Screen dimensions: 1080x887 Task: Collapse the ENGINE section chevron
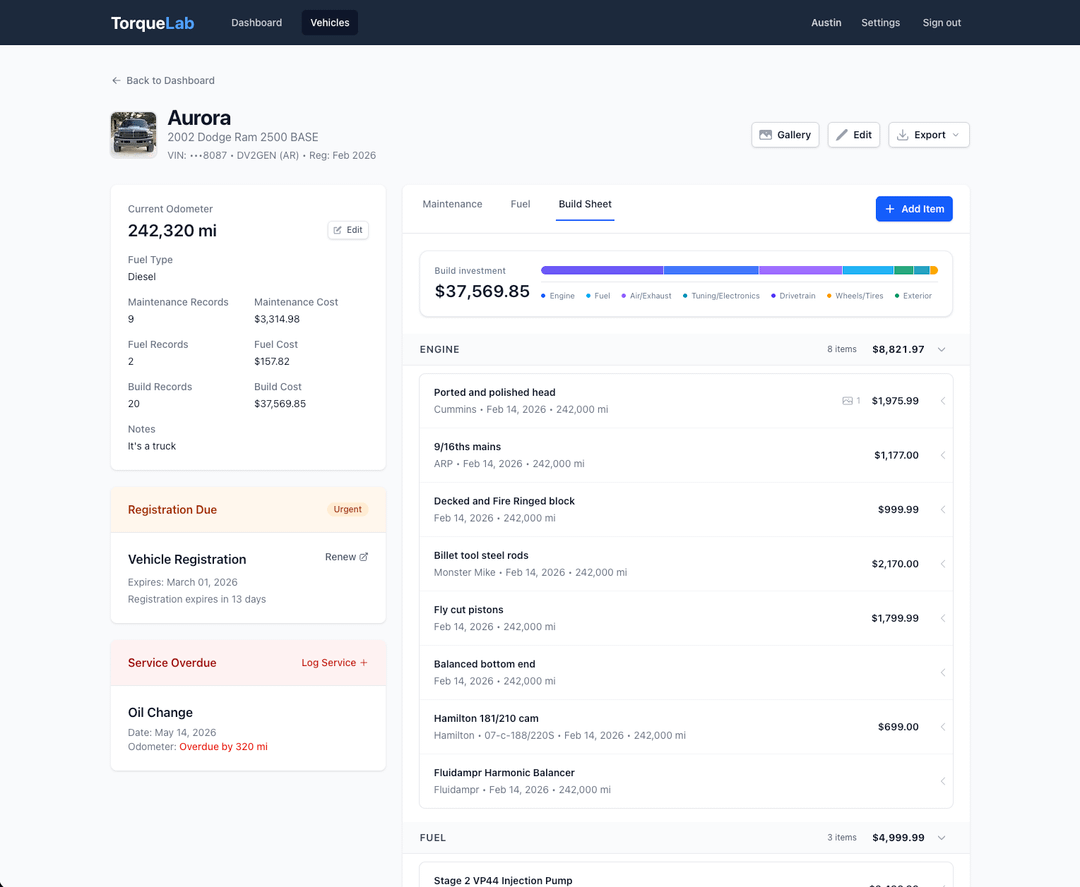pos(941,350)
